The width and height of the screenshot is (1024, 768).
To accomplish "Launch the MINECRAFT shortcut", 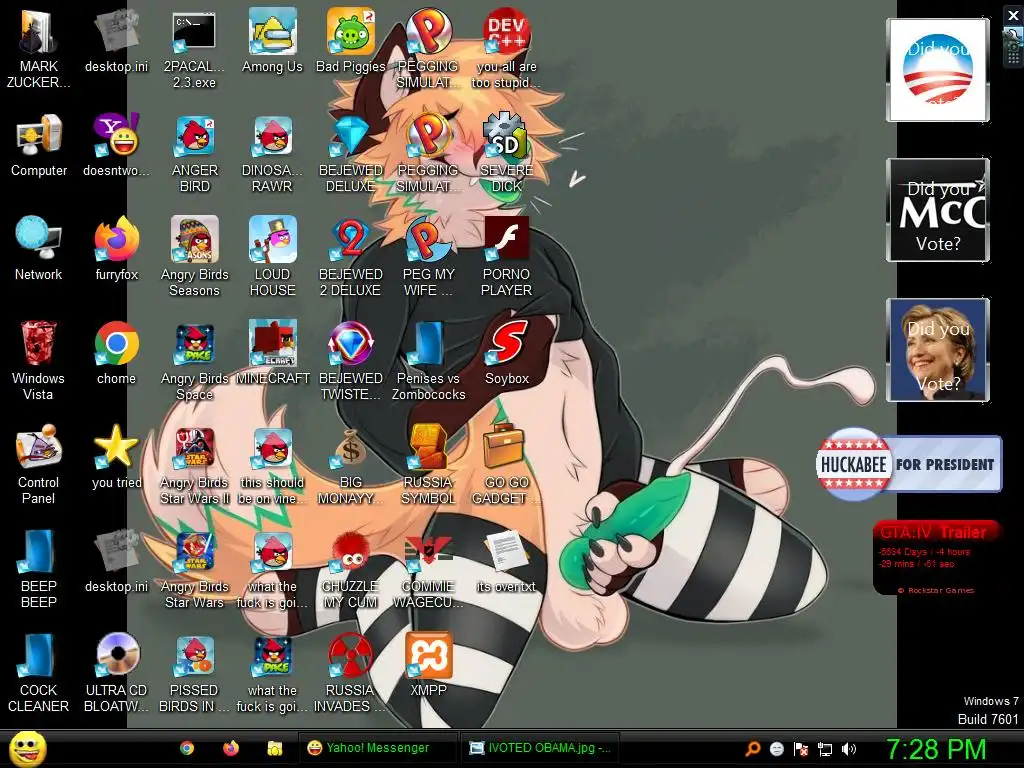I will point(272,353).
